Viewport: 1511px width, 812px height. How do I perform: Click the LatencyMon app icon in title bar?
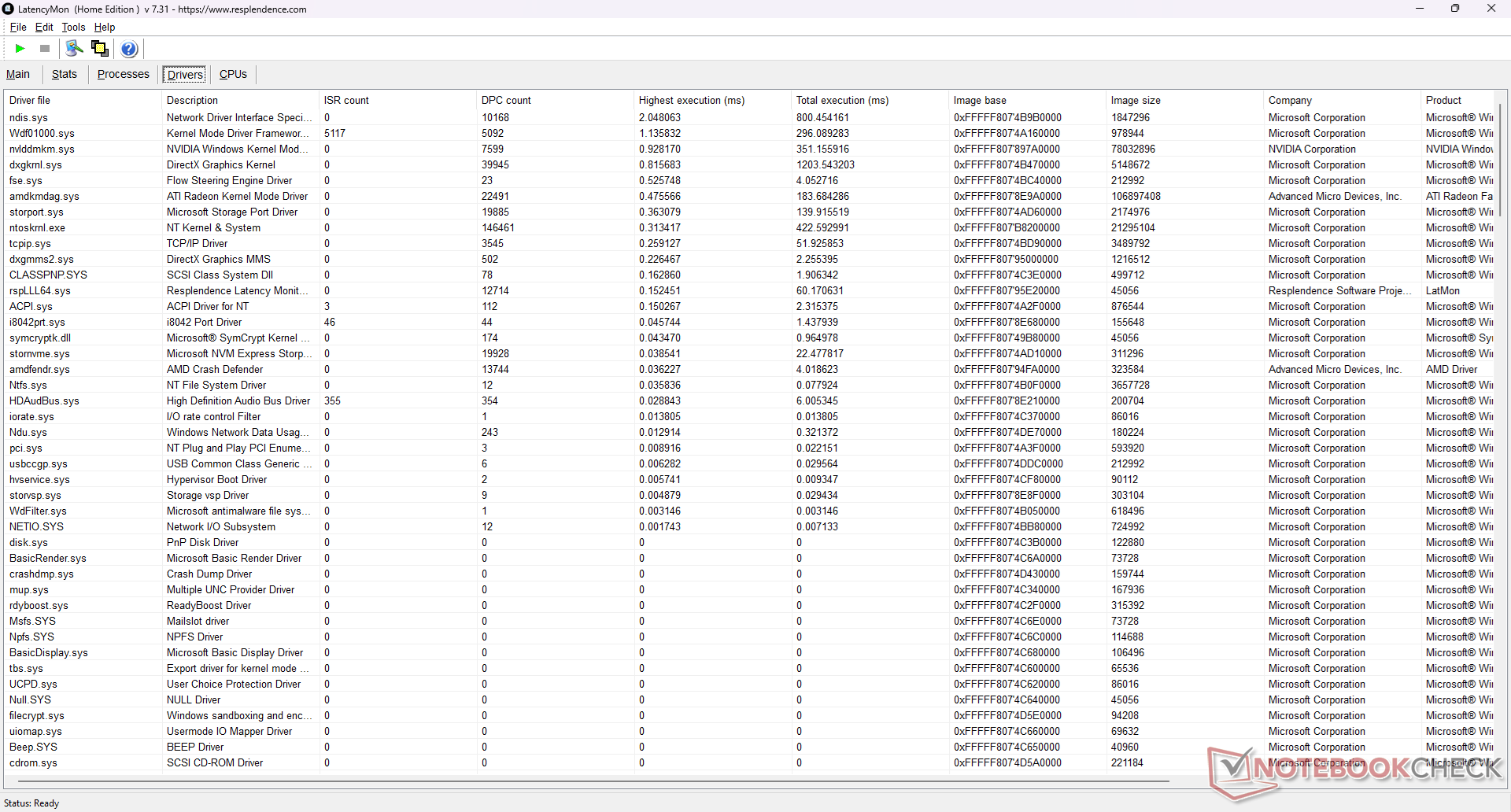tap(9, 9)
